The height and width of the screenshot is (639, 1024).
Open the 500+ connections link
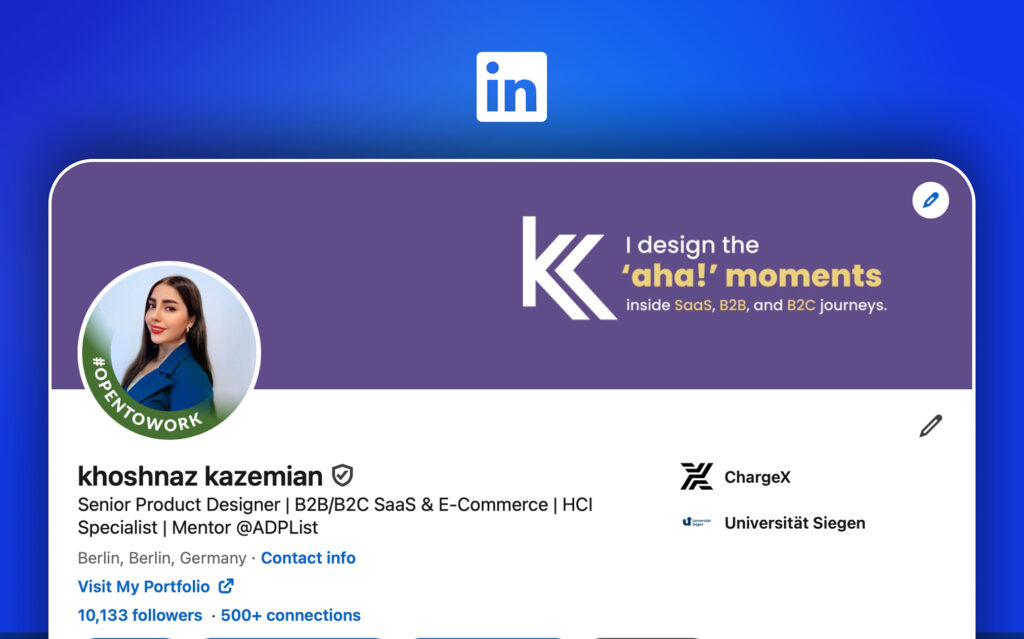(x=291, y=615)
